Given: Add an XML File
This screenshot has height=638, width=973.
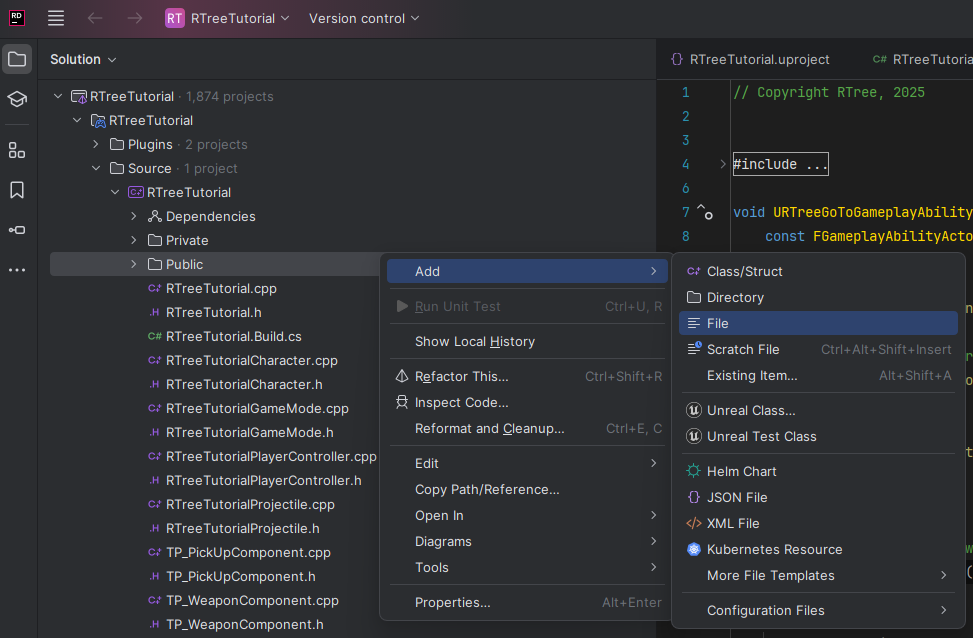Looking at the screenshot, I should pyautogui.click(x=818, y=523).
